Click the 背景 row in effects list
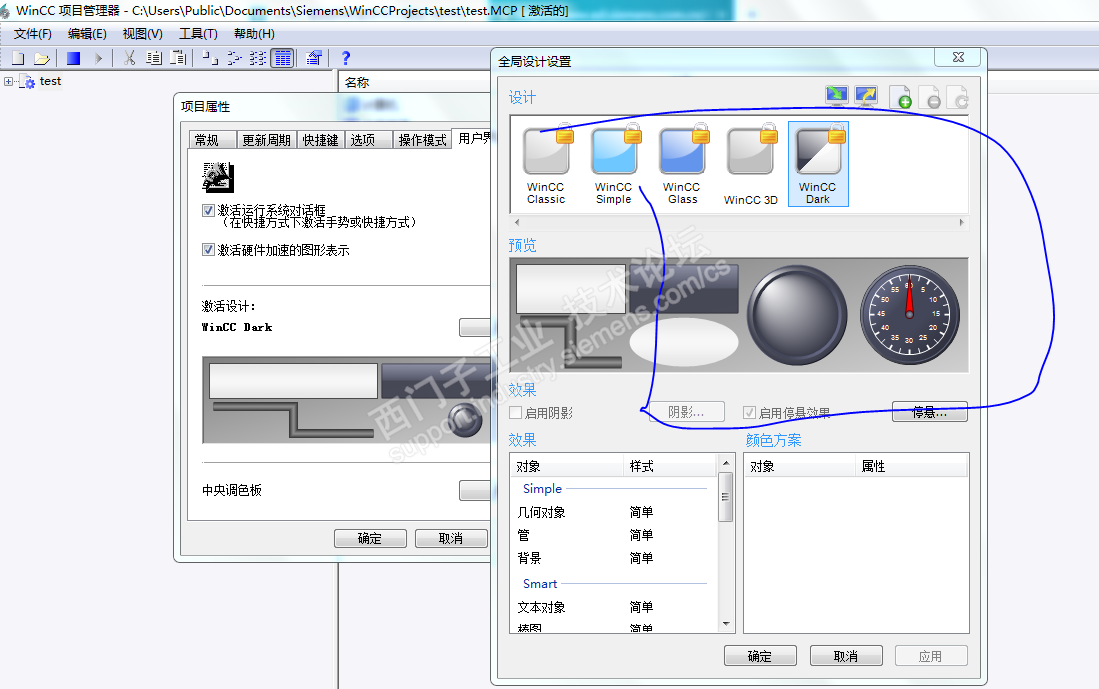 pos(613,558)
